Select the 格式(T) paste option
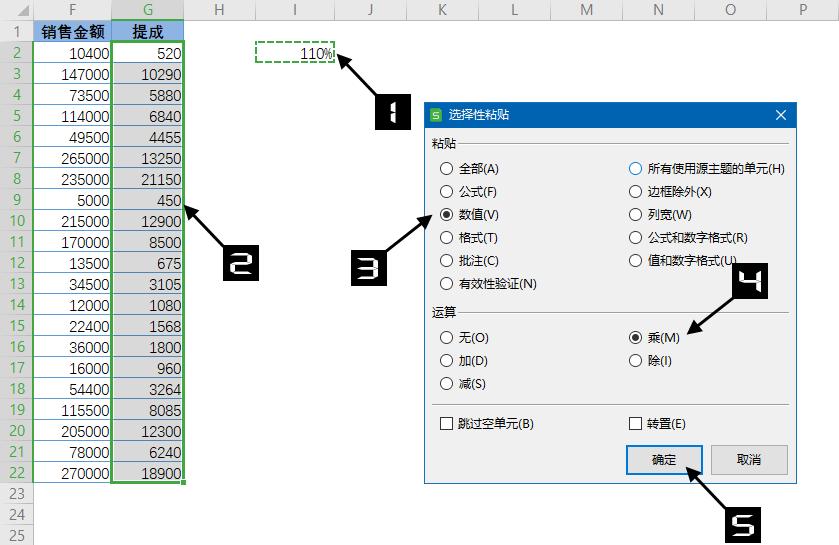 pyautogui.click(x=469, y=237)
